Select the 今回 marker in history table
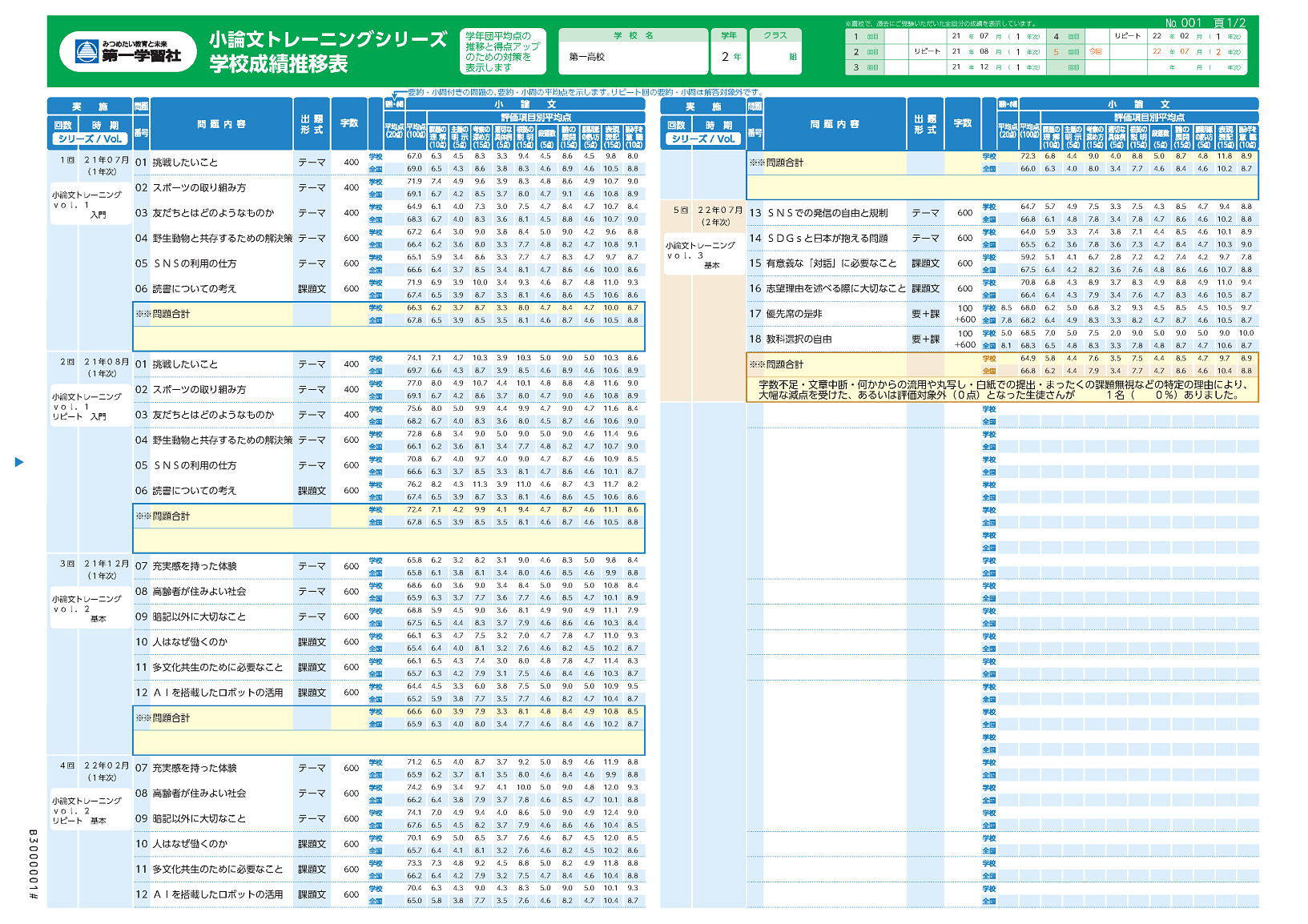The width and height of the screenshot is (1308, 924). tap(1095, 52)
